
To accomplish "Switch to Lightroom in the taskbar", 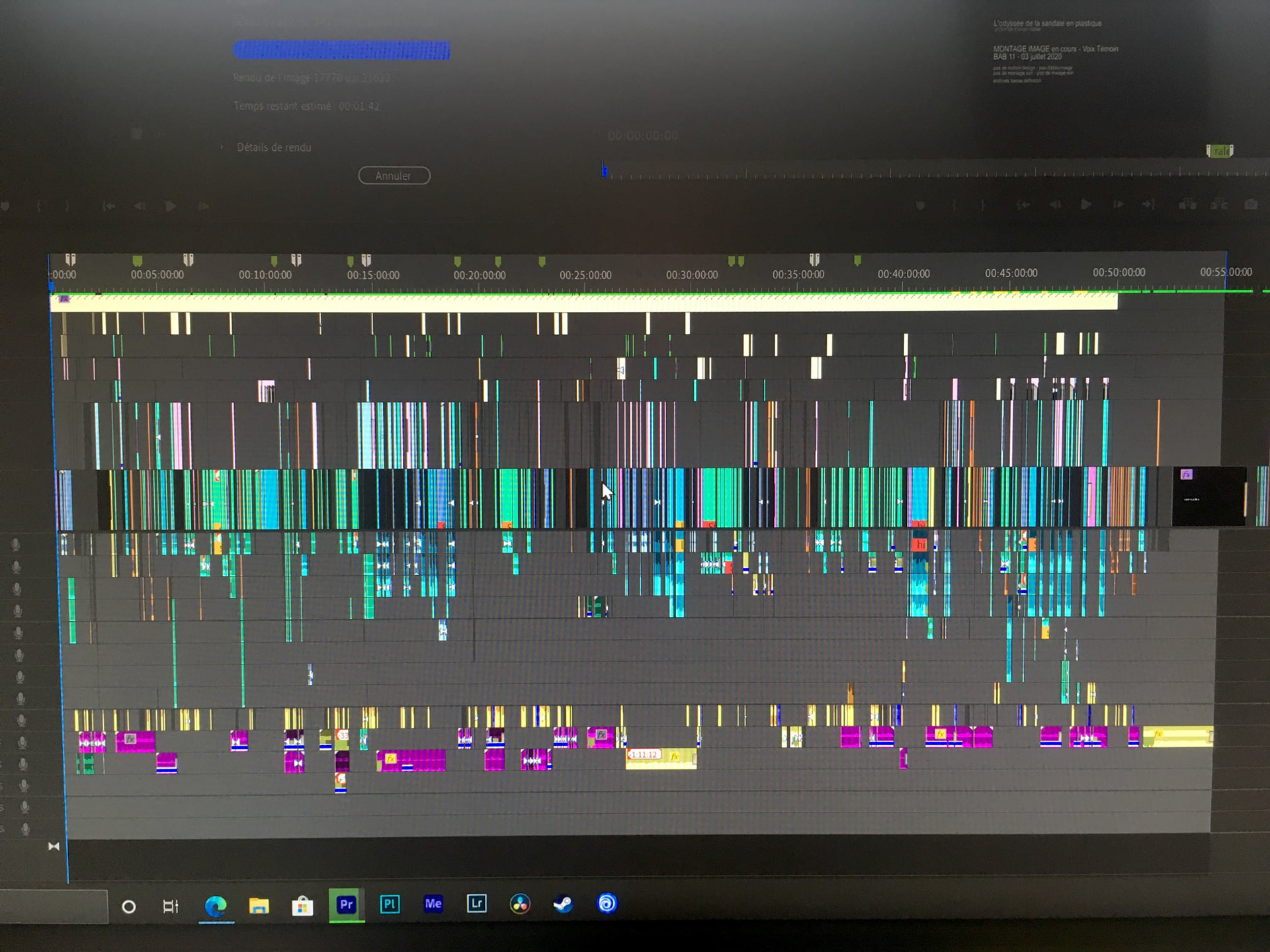I will 476,904.
